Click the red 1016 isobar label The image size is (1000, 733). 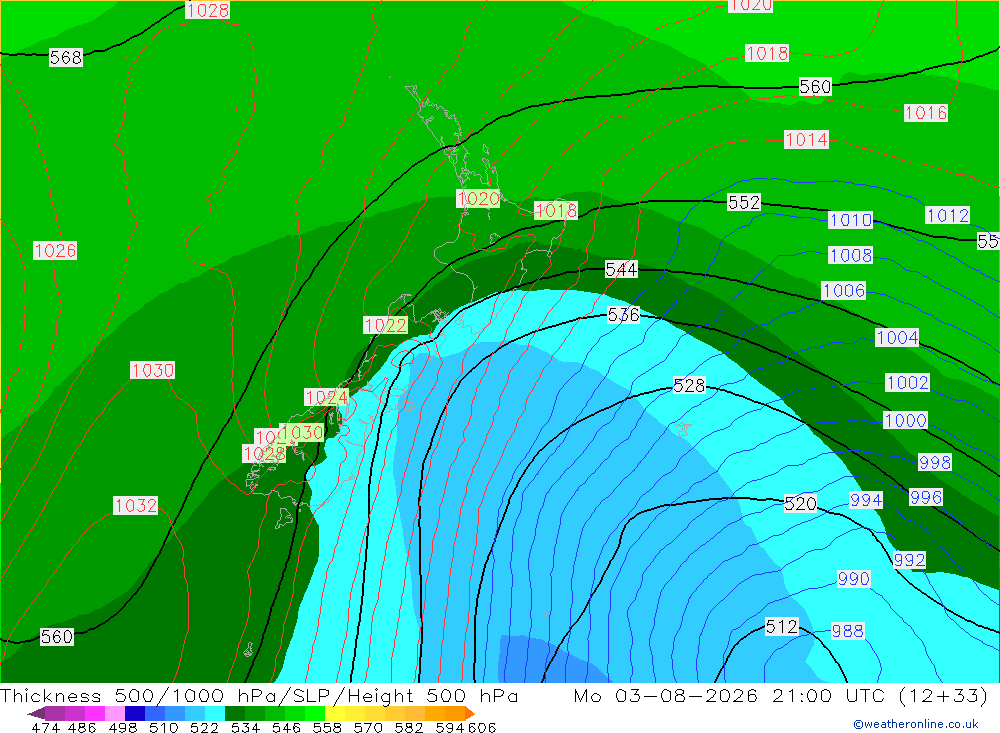(926, 114)
